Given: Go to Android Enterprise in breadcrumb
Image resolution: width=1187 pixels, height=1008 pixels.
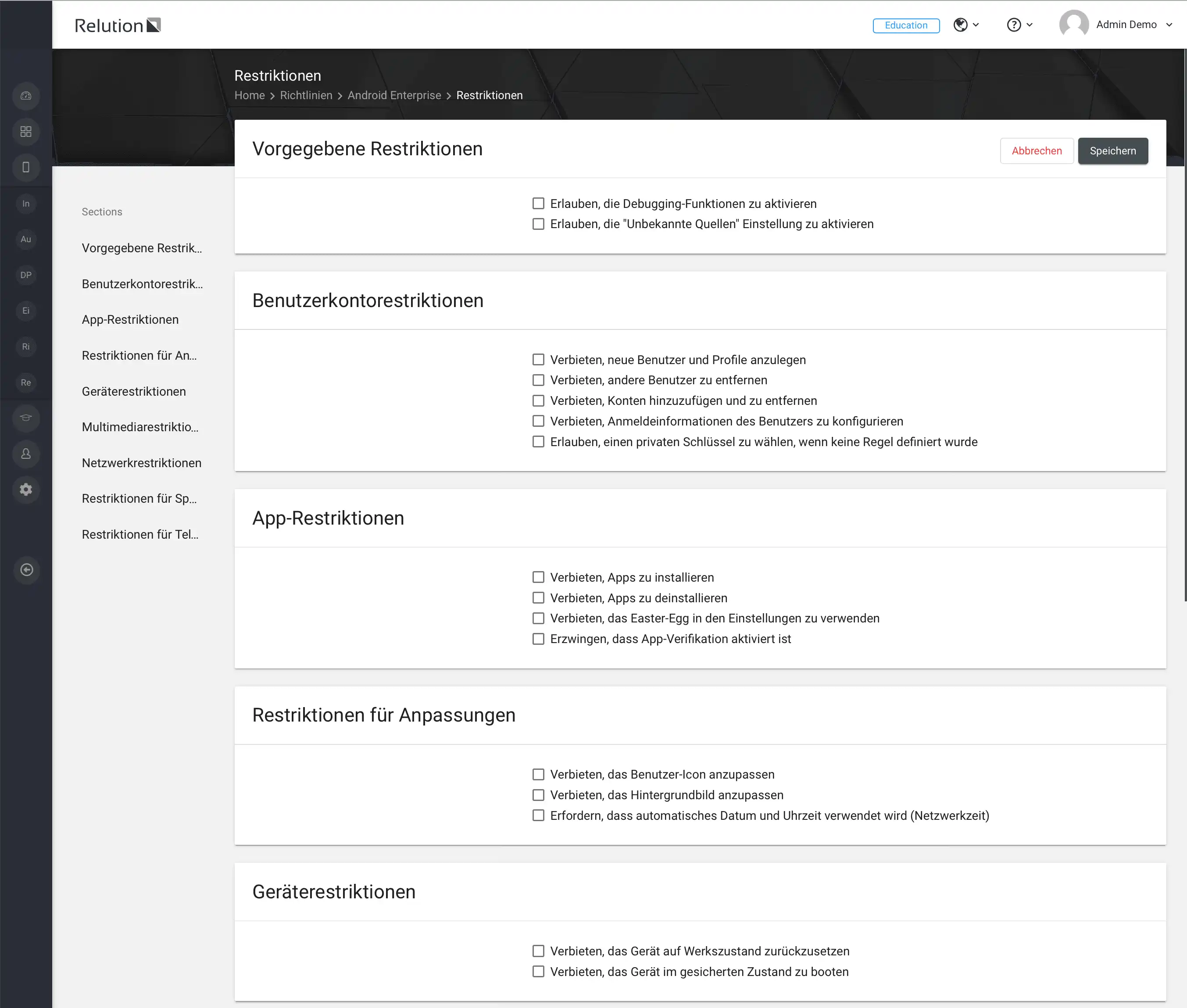Looking at the screenshot, I should 394,96.
